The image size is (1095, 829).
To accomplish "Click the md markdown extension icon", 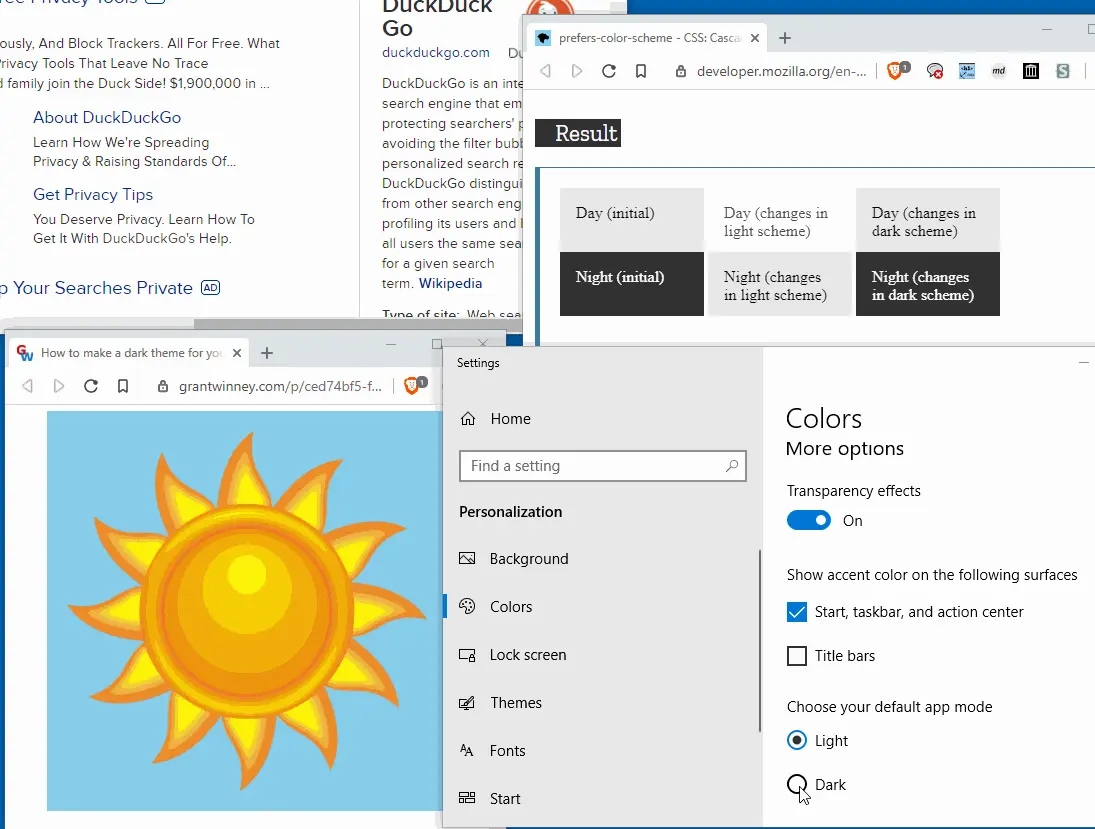I will [999, 71].
